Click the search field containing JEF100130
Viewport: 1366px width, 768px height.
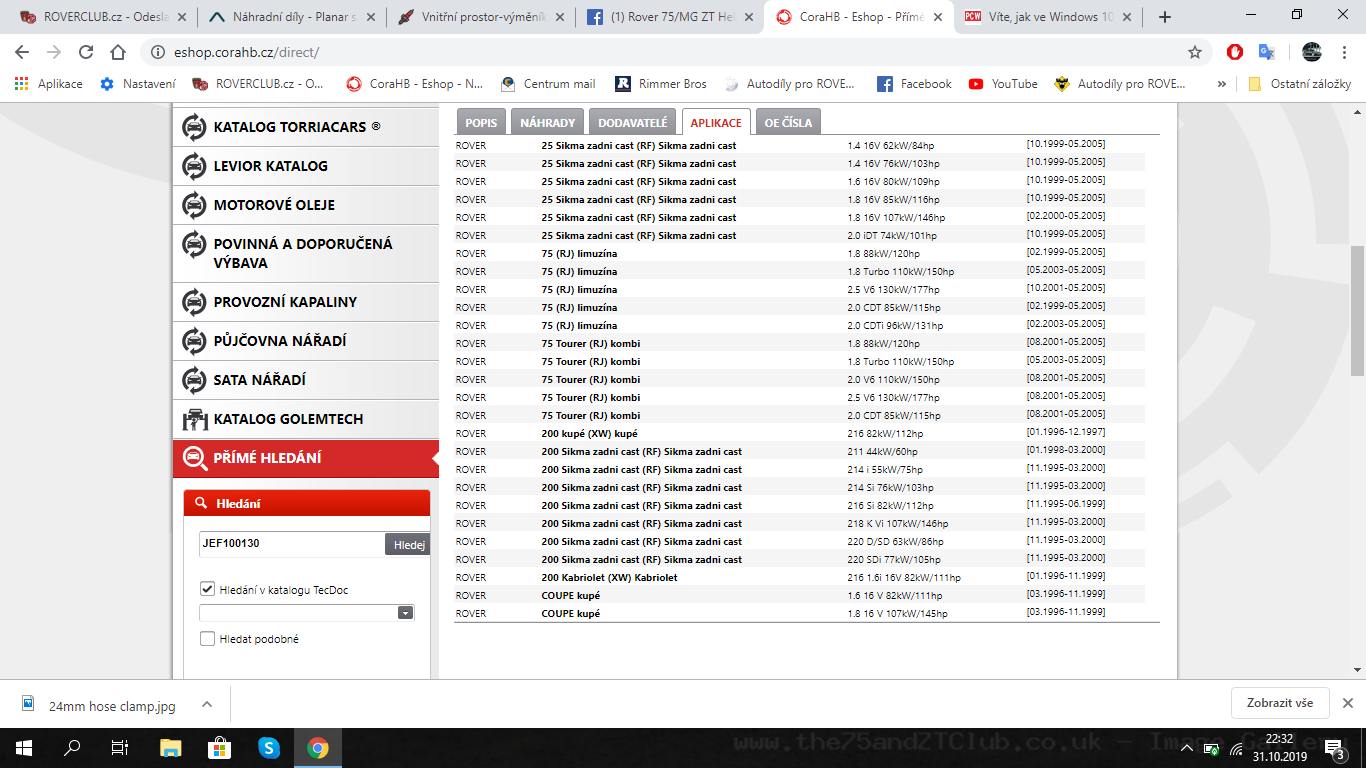[291, 544]
